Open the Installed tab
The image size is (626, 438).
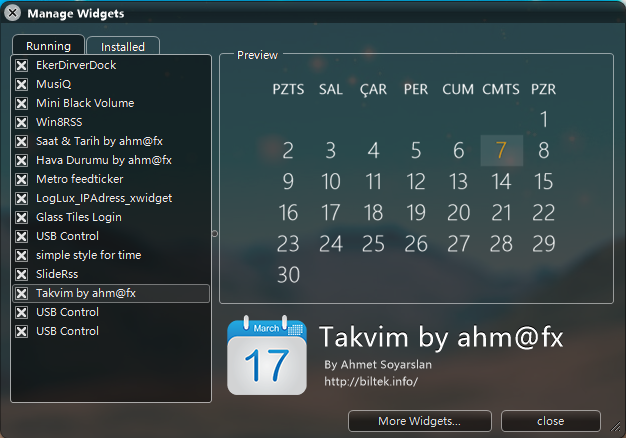pyautogui.click(x=123, y=47)
